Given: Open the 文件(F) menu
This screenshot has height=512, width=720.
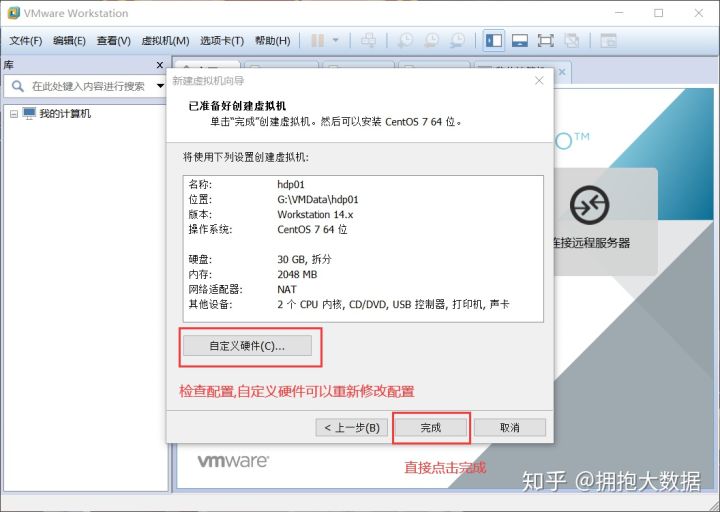Looking at the screenshot, I should click(x=26, y=41).
